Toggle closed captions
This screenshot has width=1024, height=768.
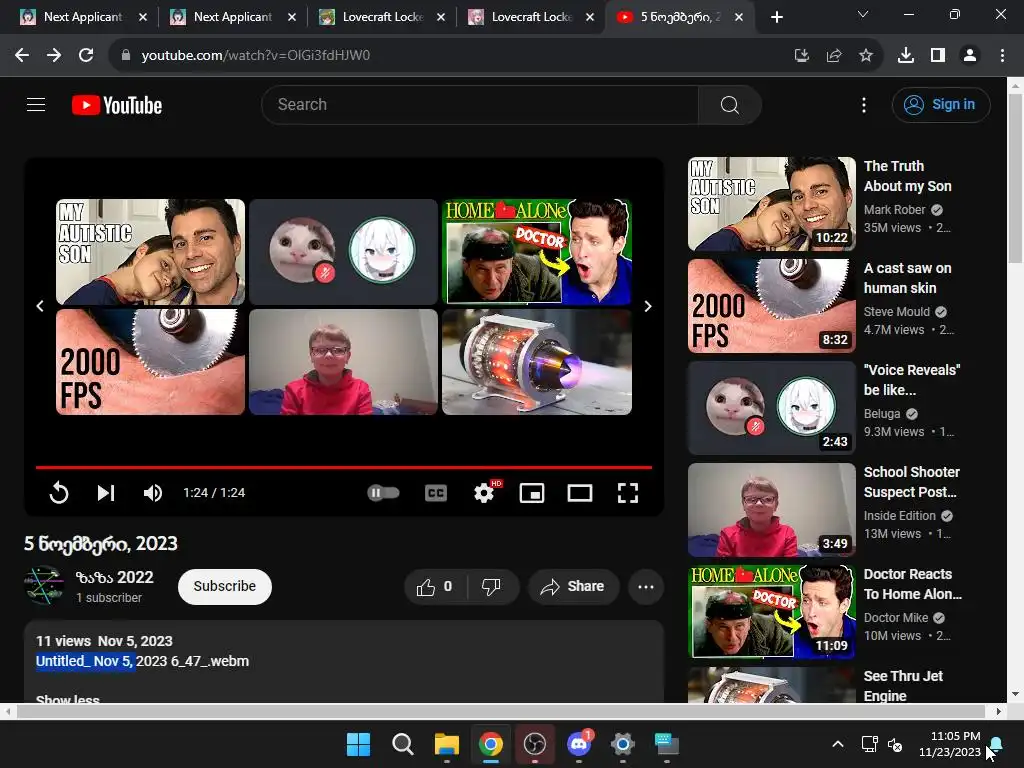coord(436,493)
